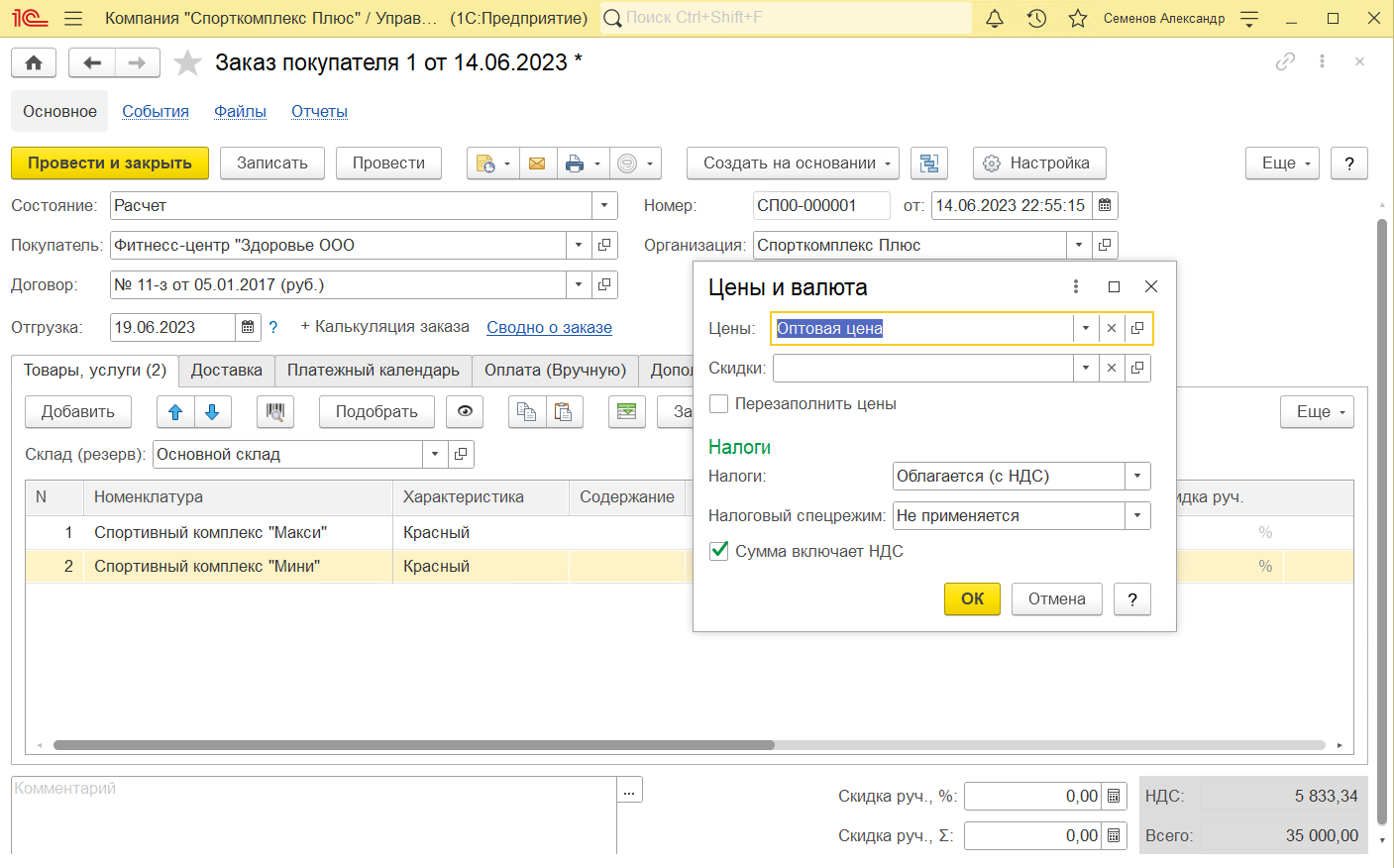Clear the Скидки field with X
The height and width of the screenshot is (868, 1394).
pyautogui.click(x=1112, y=368)
